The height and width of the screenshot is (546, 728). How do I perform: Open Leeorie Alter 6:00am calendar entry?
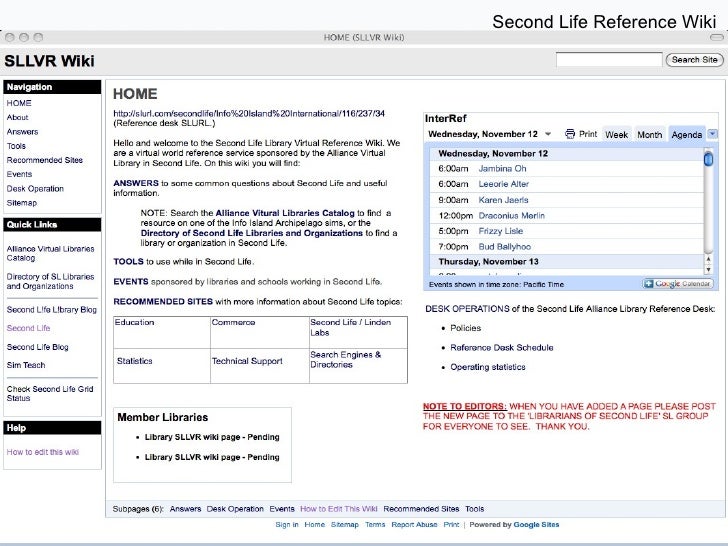503,184
